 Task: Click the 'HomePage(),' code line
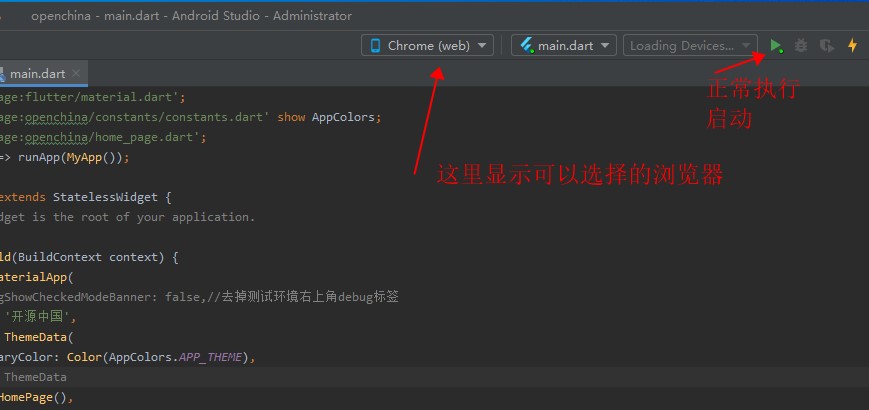(37, 397)
